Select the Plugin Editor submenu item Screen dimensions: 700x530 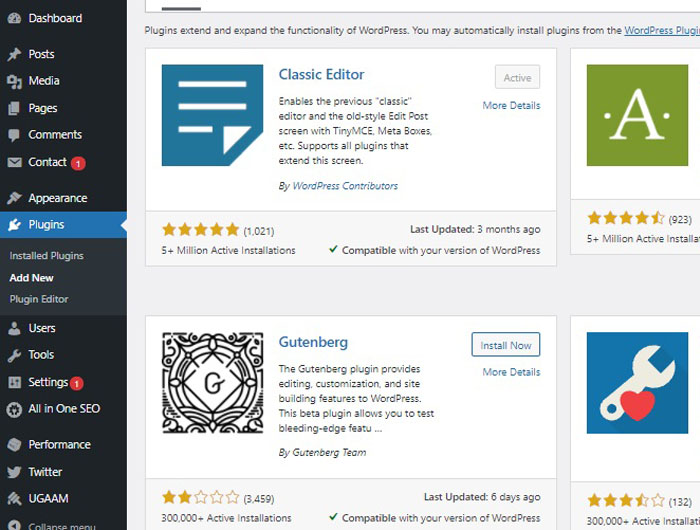[x=39, y=299]
